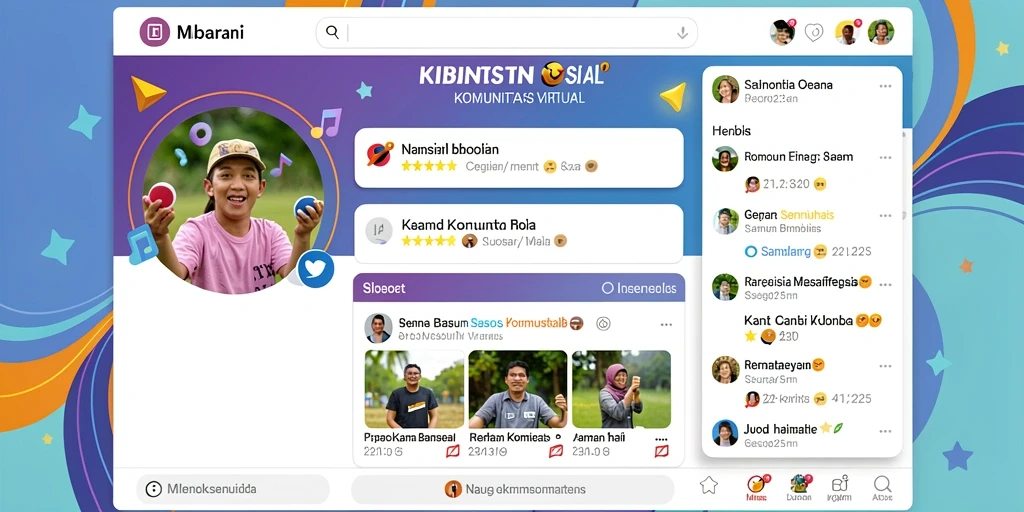The height and width of the screenshot is (512, 1024).
Task: Click the Naug okmmsomartens button
Action: 513,489
